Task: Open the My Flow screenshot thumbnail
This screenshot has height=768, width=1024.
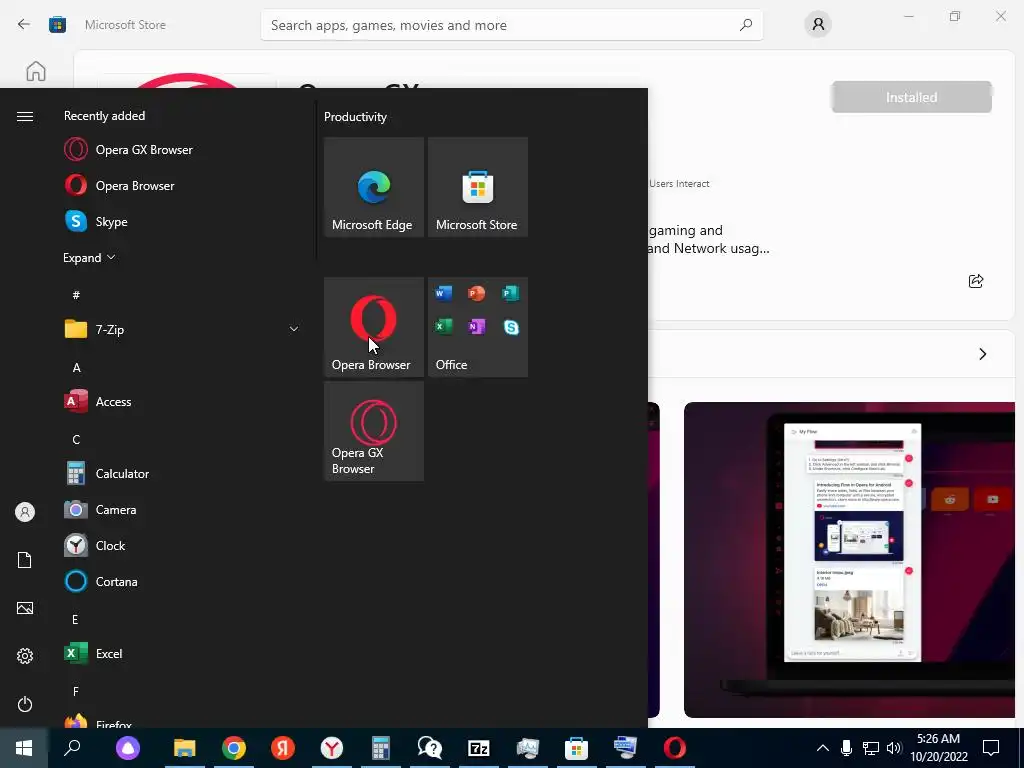Action: tap(849, 560)
